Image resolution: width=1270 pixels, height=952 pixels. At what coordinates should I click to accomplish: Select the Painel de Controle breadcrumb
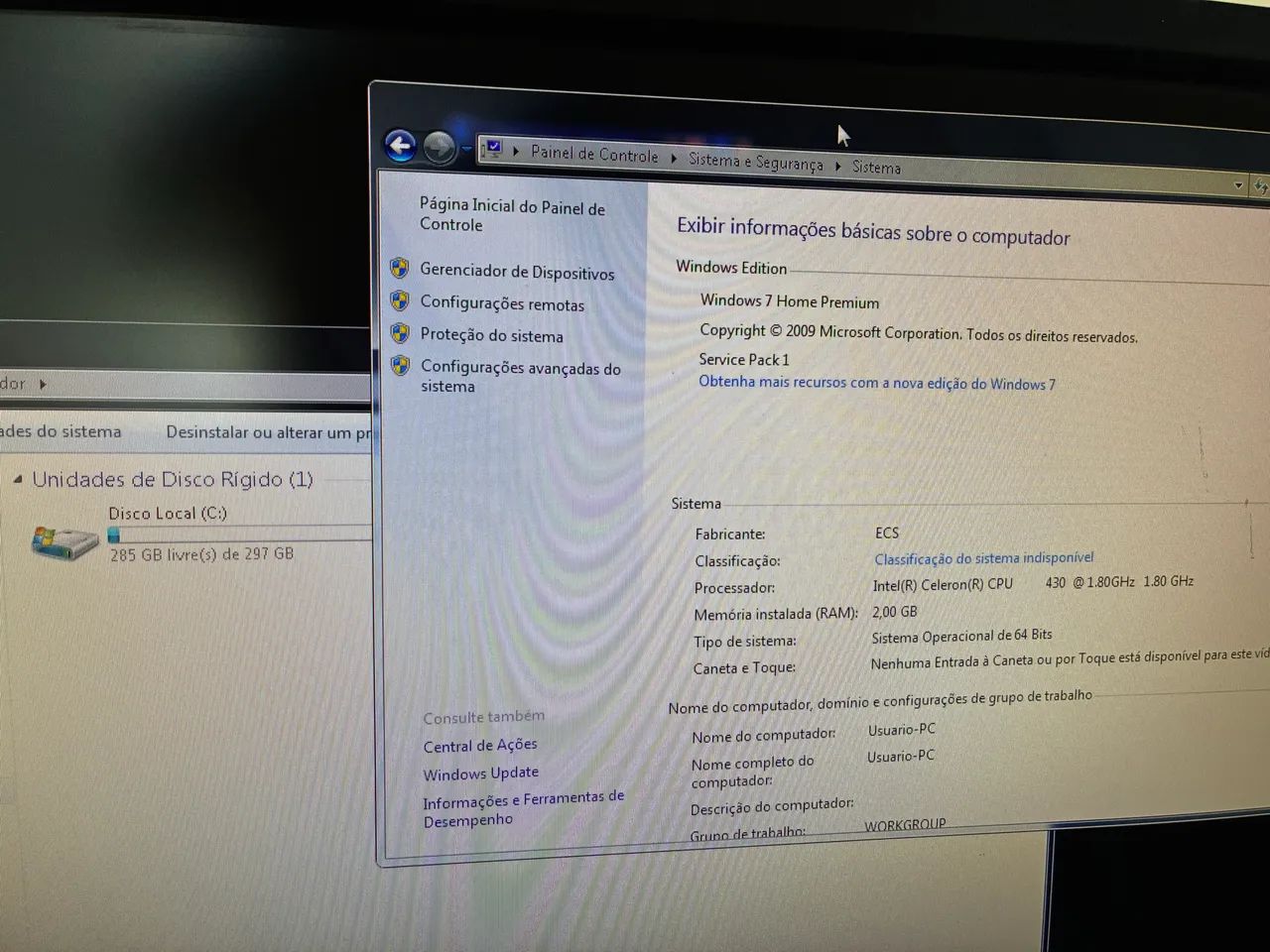[x=594, y=154]
